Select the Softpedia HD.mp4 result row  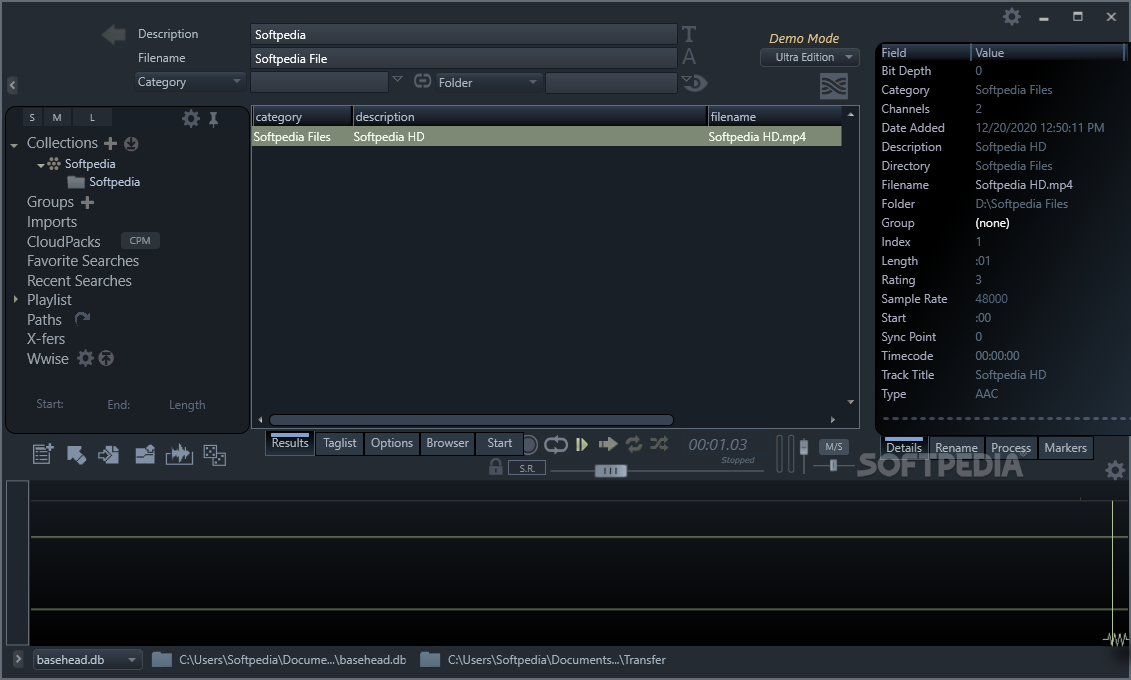click(x=547, y=136)
